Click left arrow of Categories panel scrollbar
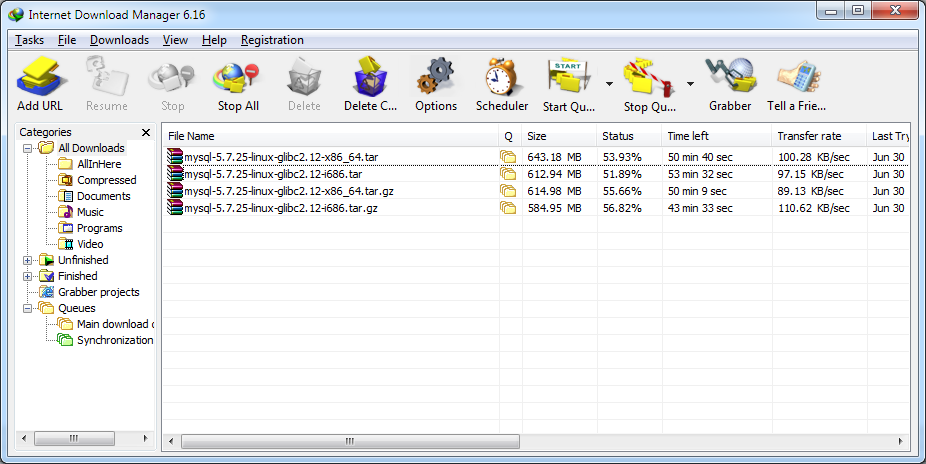 pyautogui.click(x=24, y=438)
